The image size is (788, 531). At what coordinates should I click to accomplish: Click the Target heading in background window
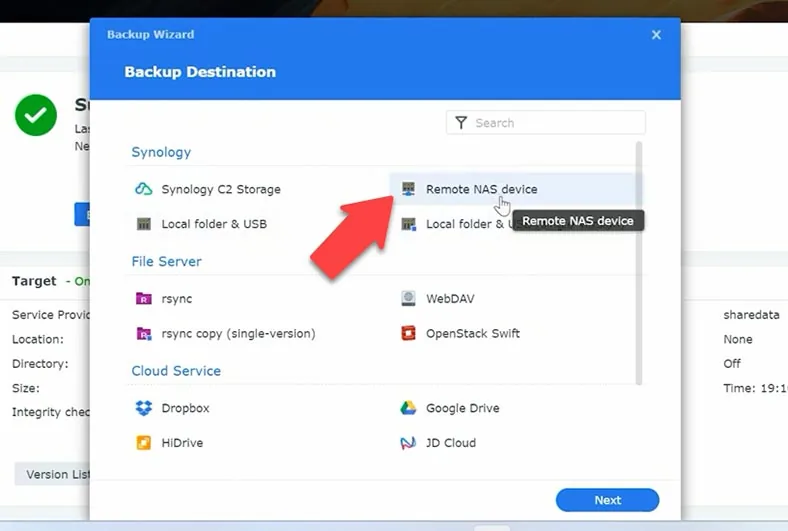[x=34, y=281]
